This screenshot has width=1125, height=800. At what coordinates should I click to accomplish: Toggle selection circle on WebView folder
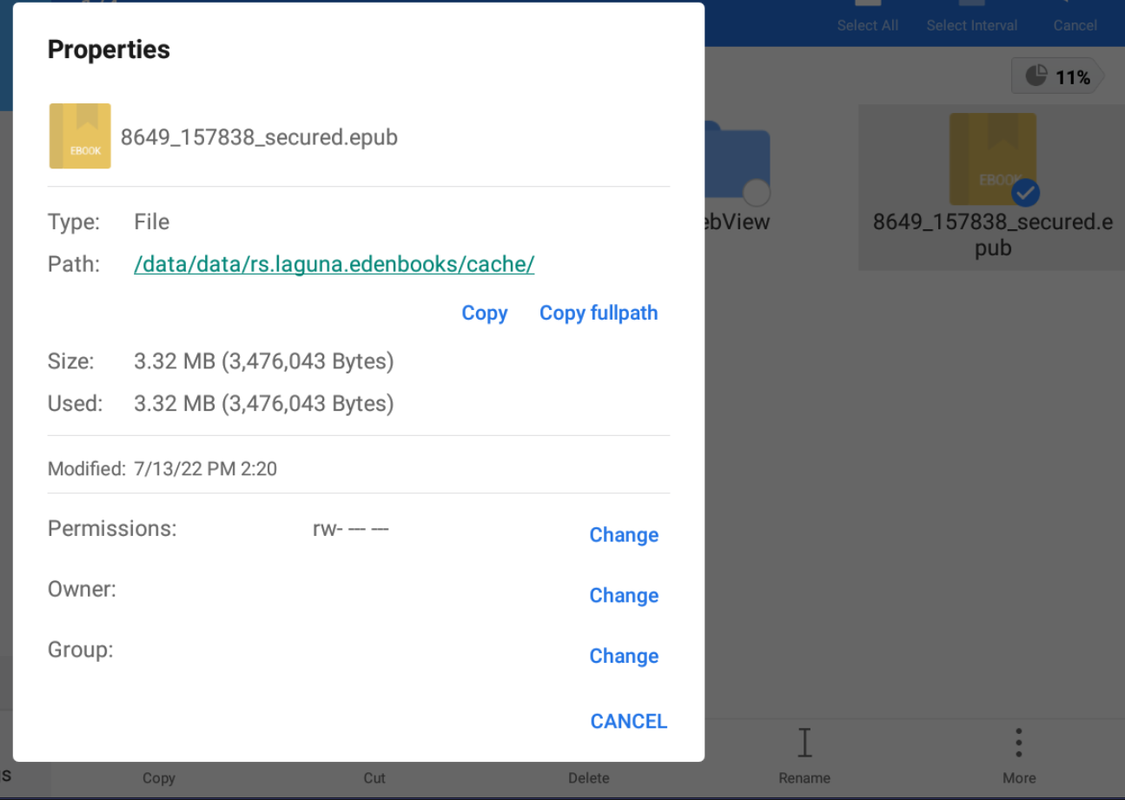[756, 192]
